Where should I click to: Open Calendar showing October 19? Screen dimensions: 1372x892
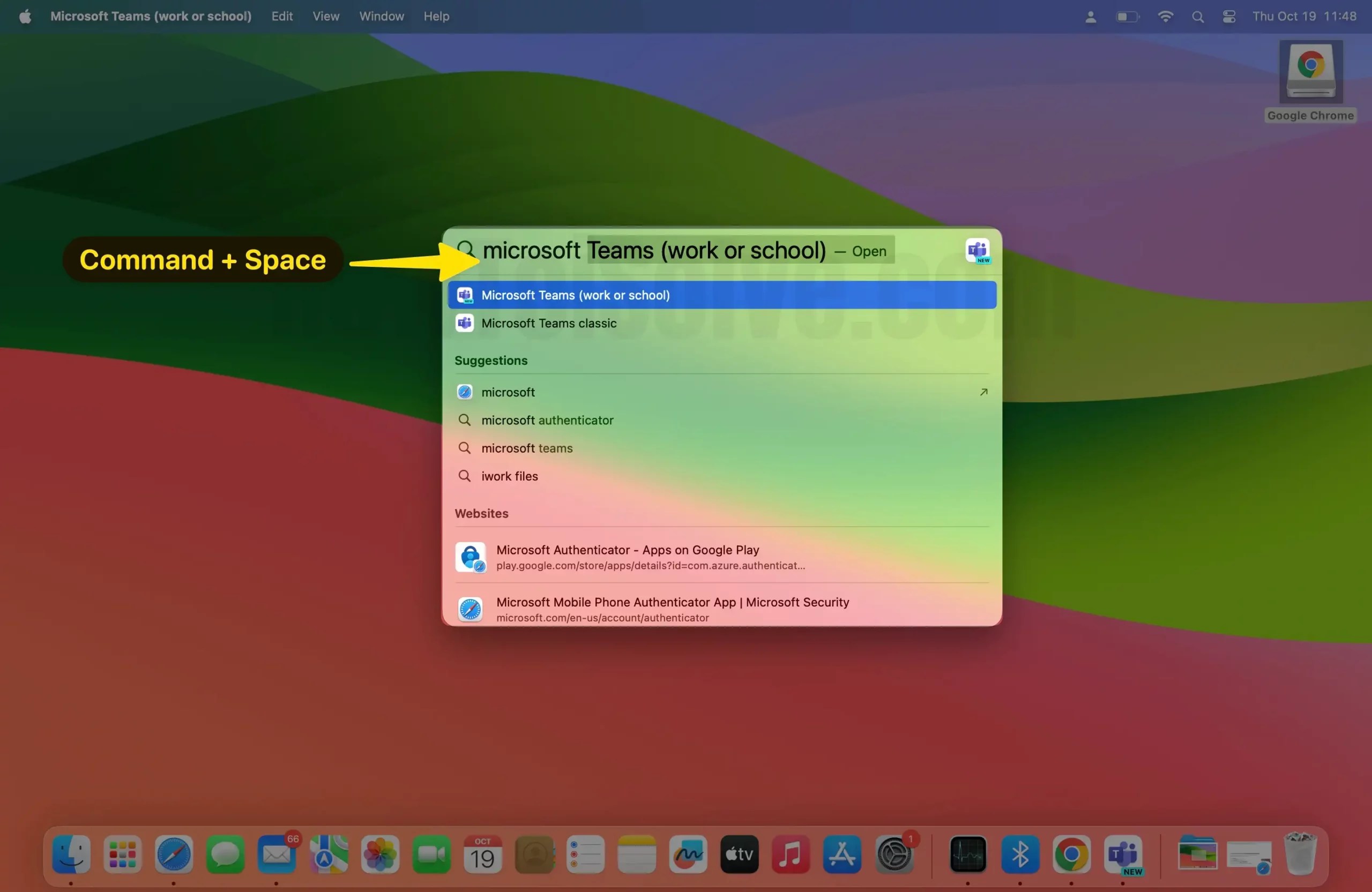(x=482, y=855)
